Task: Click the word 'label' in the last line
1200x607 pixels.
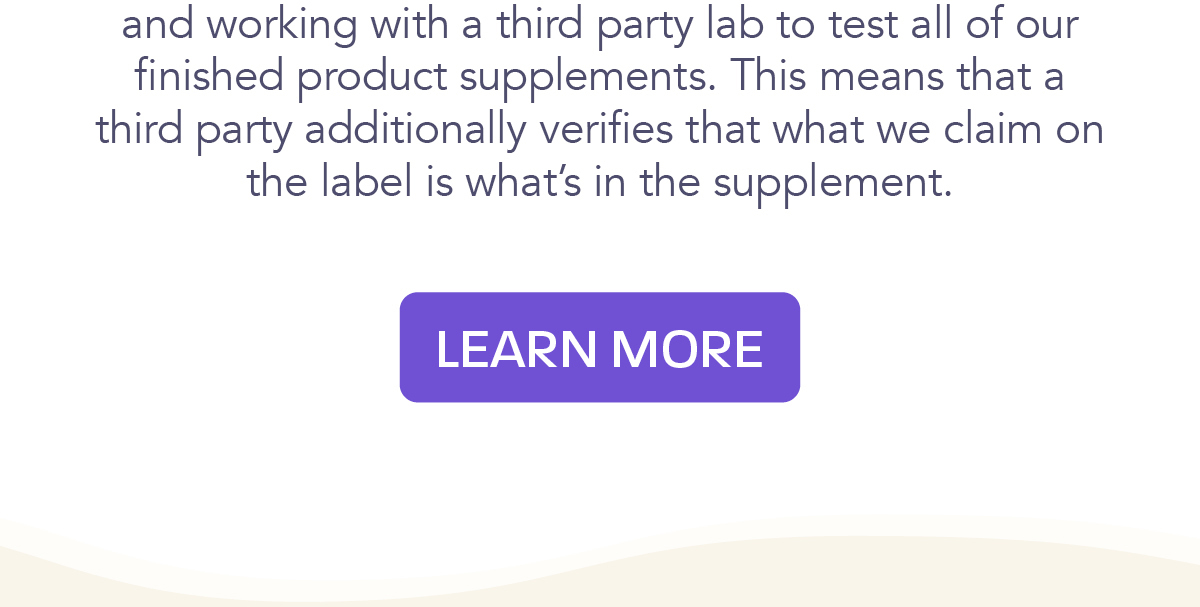Action: click(x=367, y=182)
